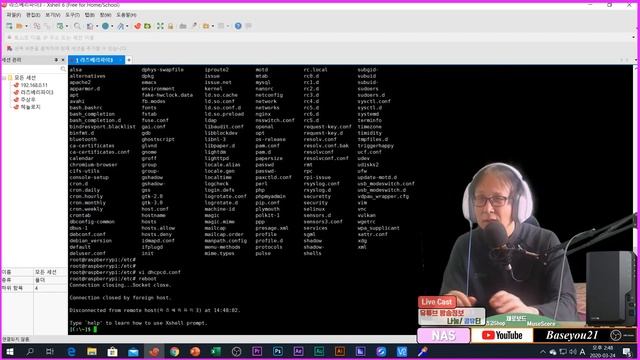640x360 pixels.
Task: Open the dropdown arrow beside the Open folder icon
Action: coord(27,26)
